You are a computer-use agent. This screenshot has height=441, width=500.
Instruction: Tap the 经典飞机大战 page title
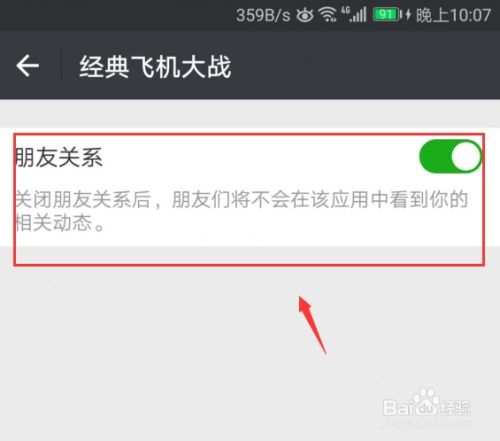(155, 67)
